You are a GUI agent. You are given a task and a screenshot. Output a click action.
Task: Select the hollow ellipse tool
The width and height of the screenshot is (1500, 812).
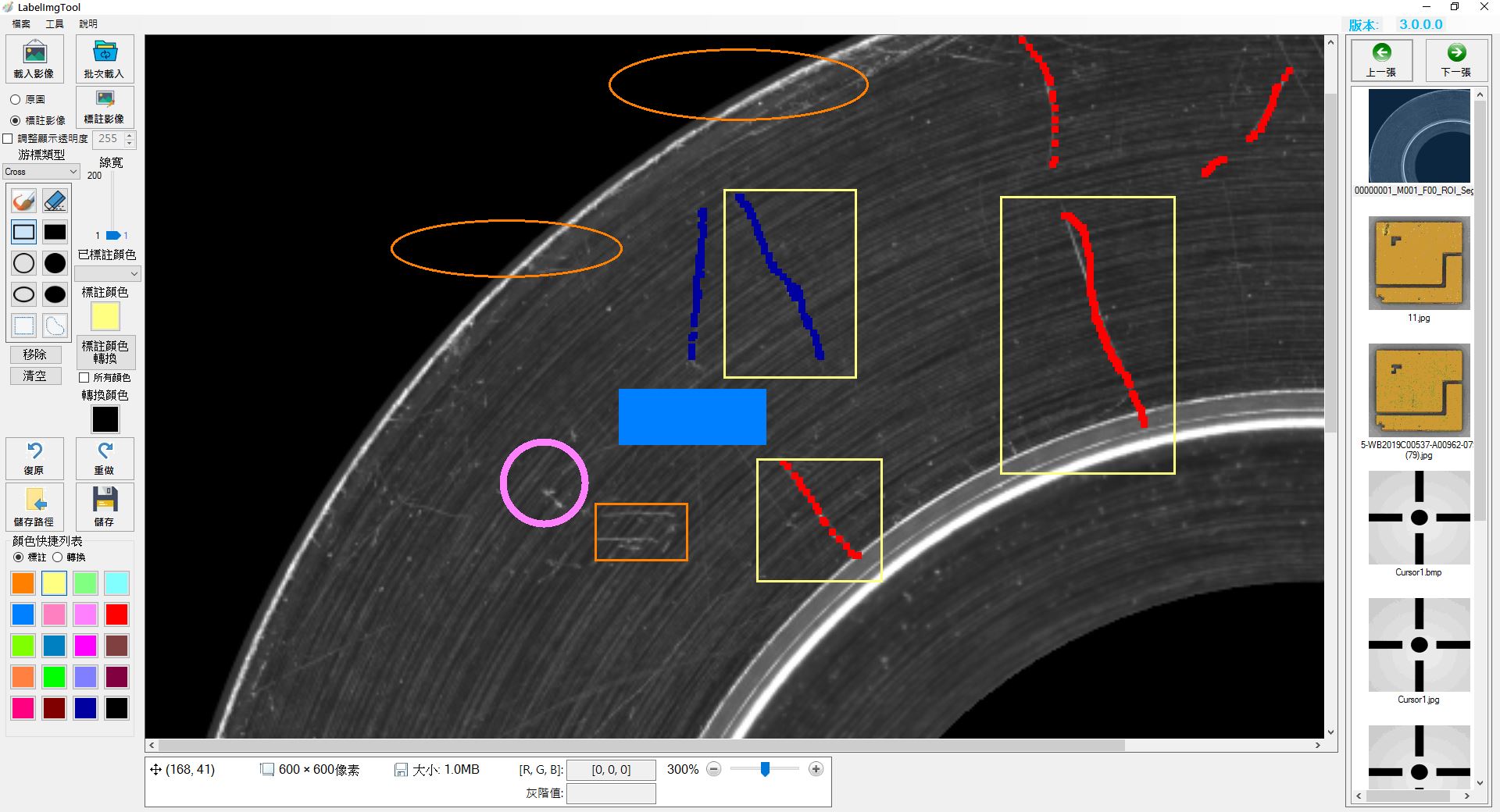pyautogui.click(x=23, y=294)
